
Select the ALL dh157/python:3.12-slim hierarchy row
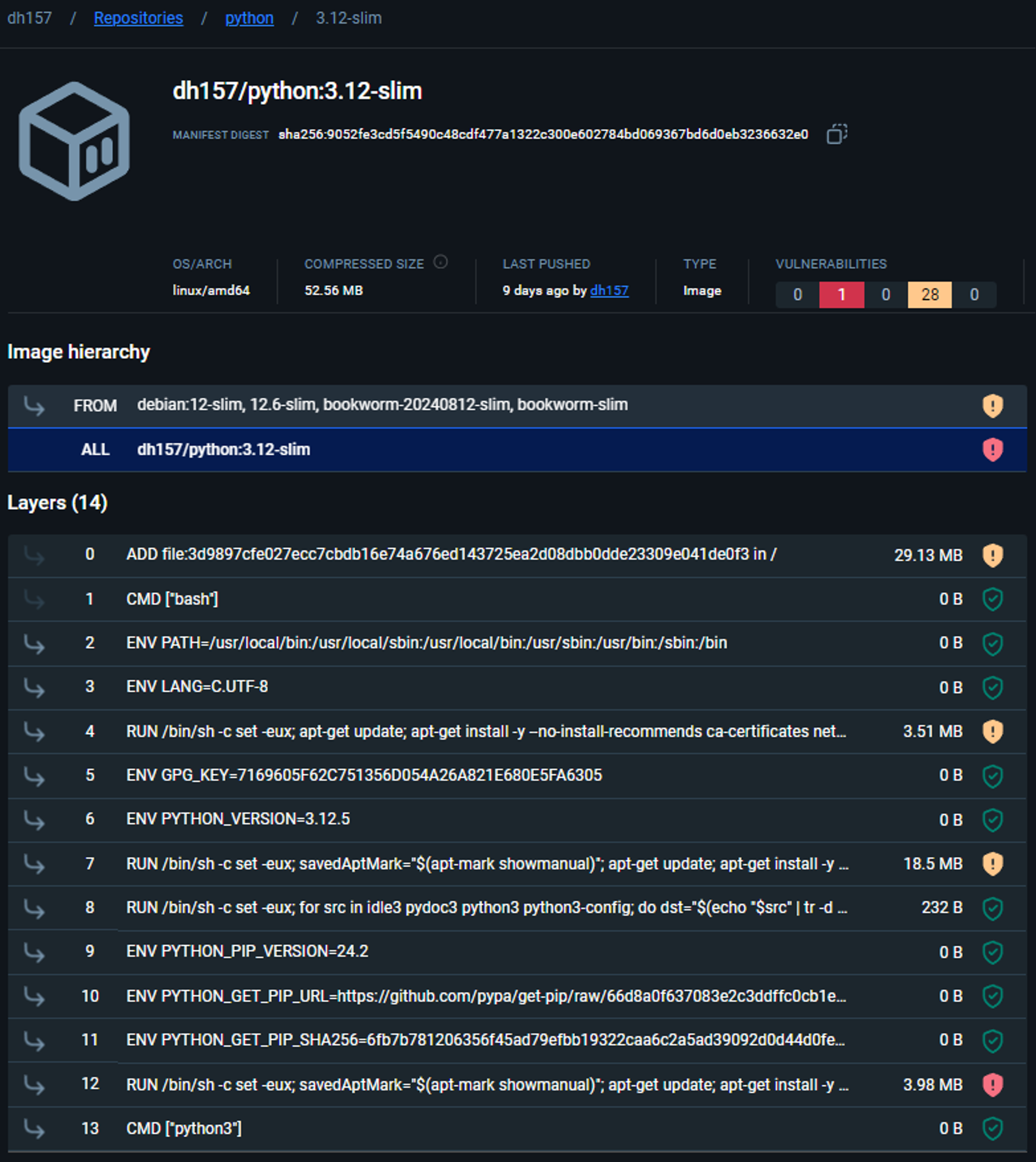pyautogui.click(x=223, y=450)
